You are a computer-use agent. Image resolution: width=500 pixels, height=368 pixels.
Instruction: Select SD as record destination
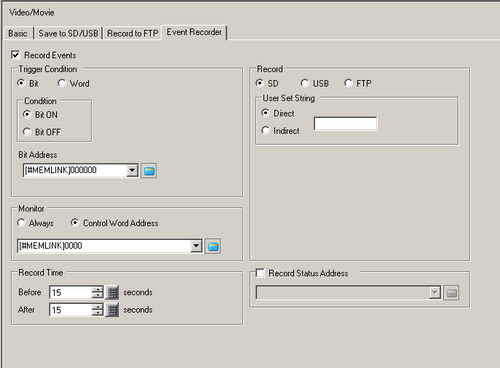coord(260,83)
